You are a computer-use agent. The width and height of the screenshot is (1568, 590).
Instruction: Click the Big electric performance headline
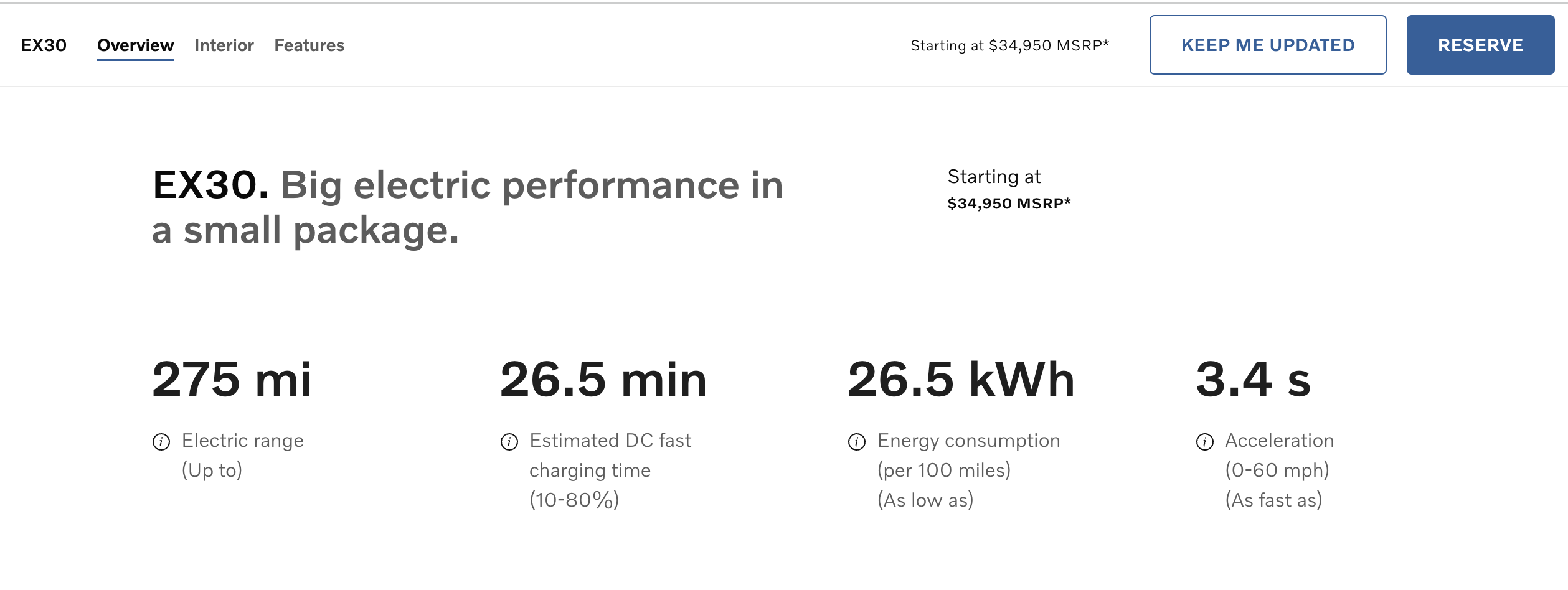point(467,207)
